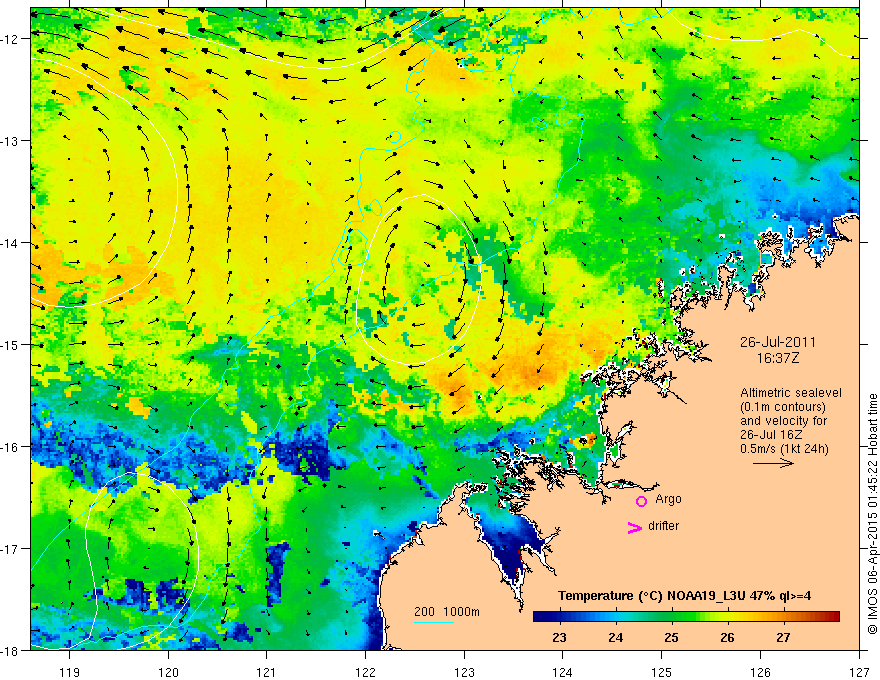The width and height of the screenshot is (880, 680).
Task: Click longitude axis label 122
Action: [x=365, y=672]
